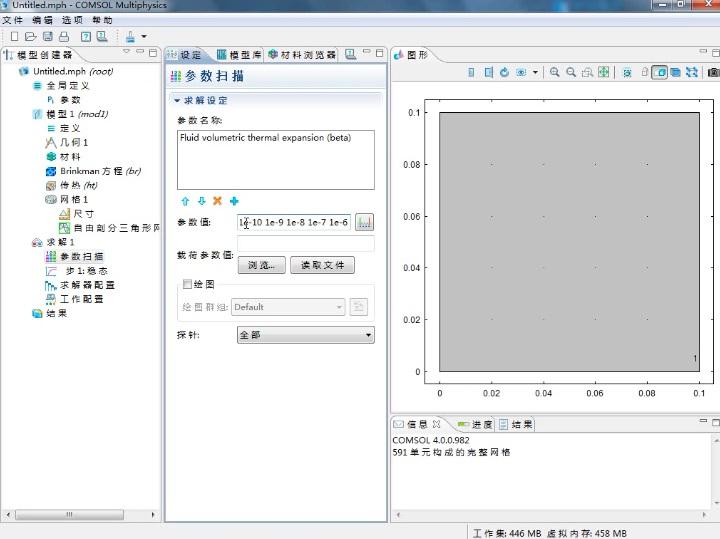Click the Save diskette icon
The image size is (720, 539).
click(47, 36)
